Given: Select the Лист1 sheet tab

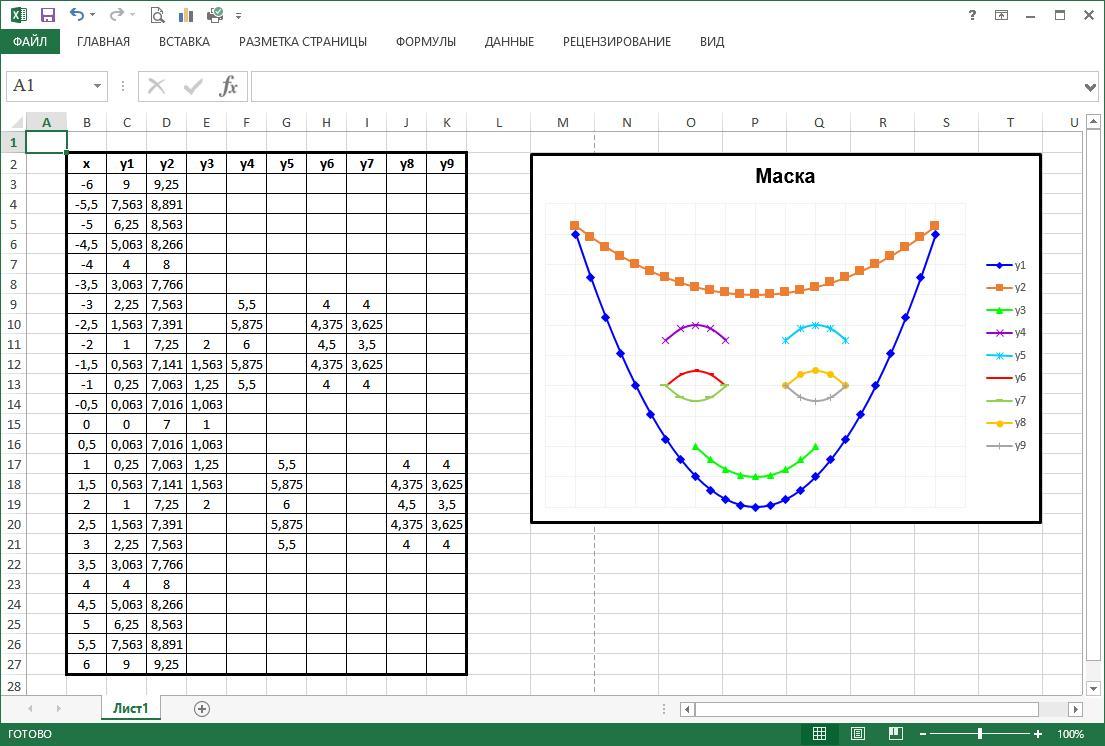Looking at the screenshot, I should coord(130,708).
